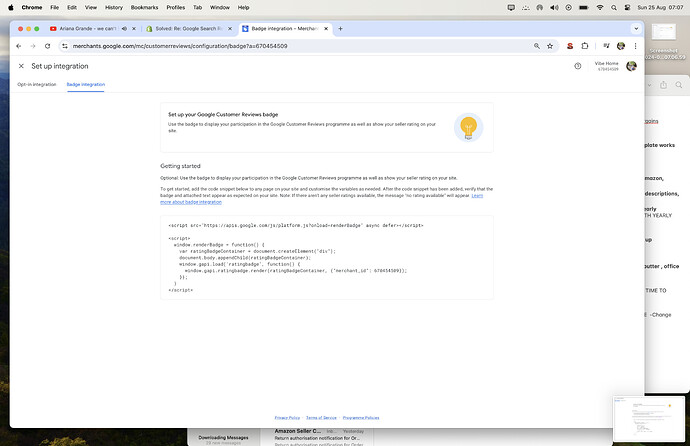Show the date and time Sun 25 Aug

click(660, 7)
